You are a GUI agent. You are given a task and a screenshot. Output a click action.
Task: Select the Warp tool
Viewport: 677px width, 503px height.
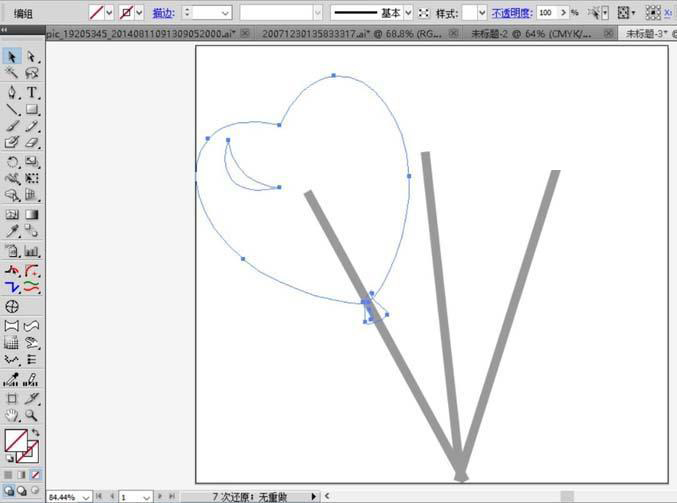pyautogui.click(x=12, y=178)
